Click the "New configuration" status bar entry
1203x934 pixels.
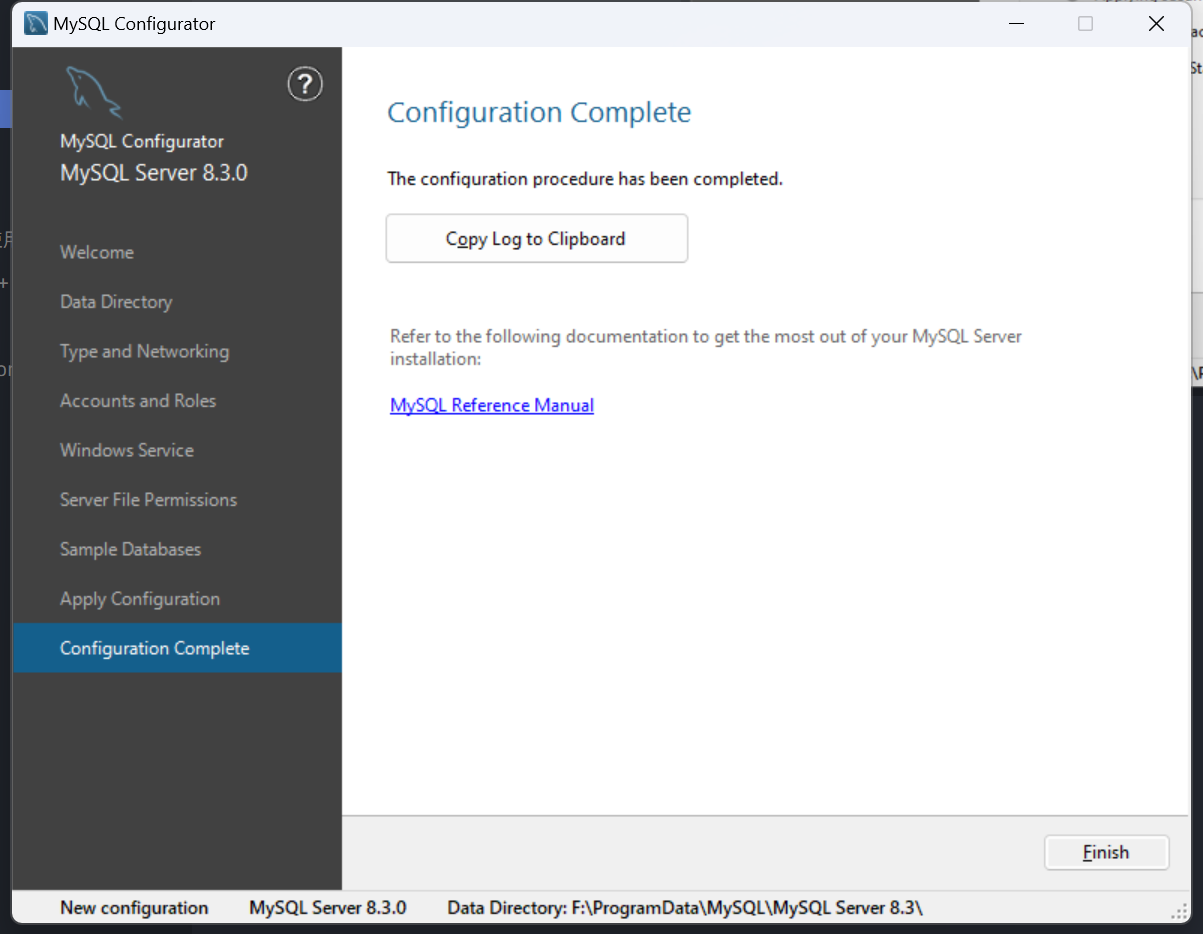(134, 908)
